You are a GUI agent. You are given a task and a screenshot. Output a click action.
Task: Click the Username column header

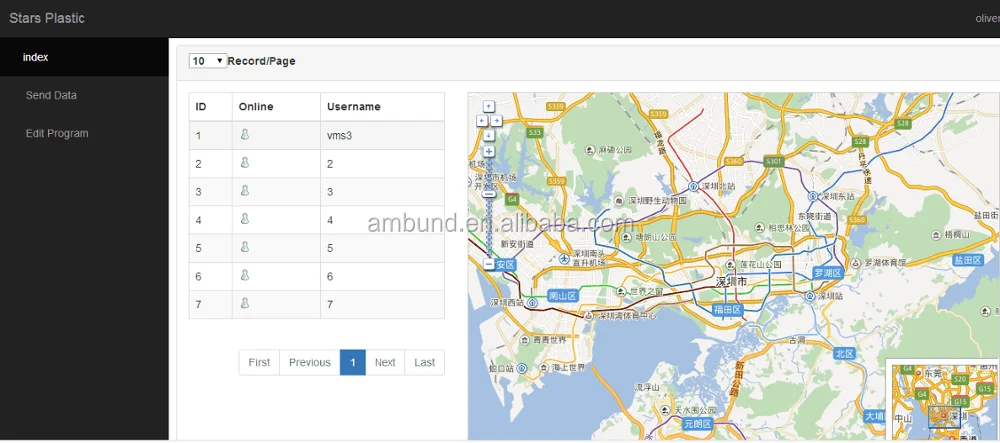click(x=382, y=106)
